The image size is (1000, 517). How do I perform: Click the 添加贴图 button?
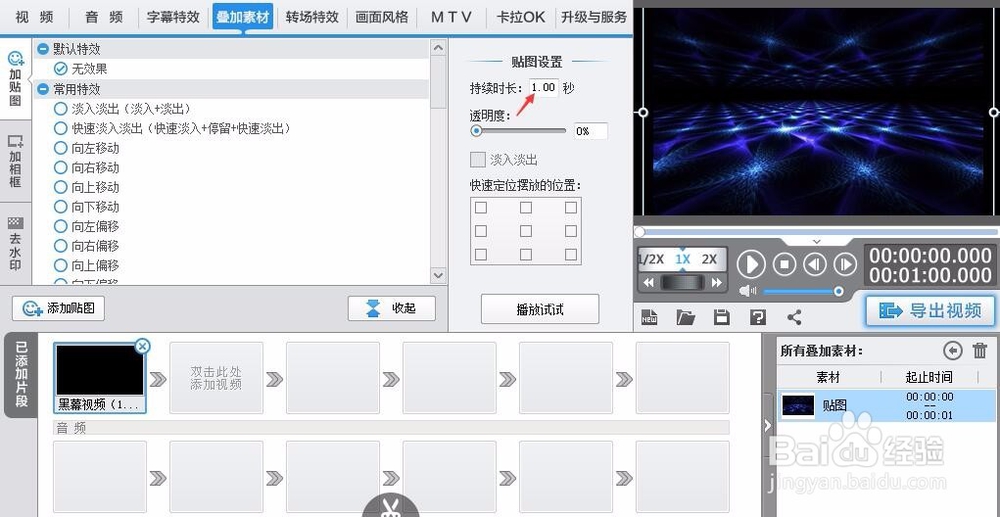[58, 309]
